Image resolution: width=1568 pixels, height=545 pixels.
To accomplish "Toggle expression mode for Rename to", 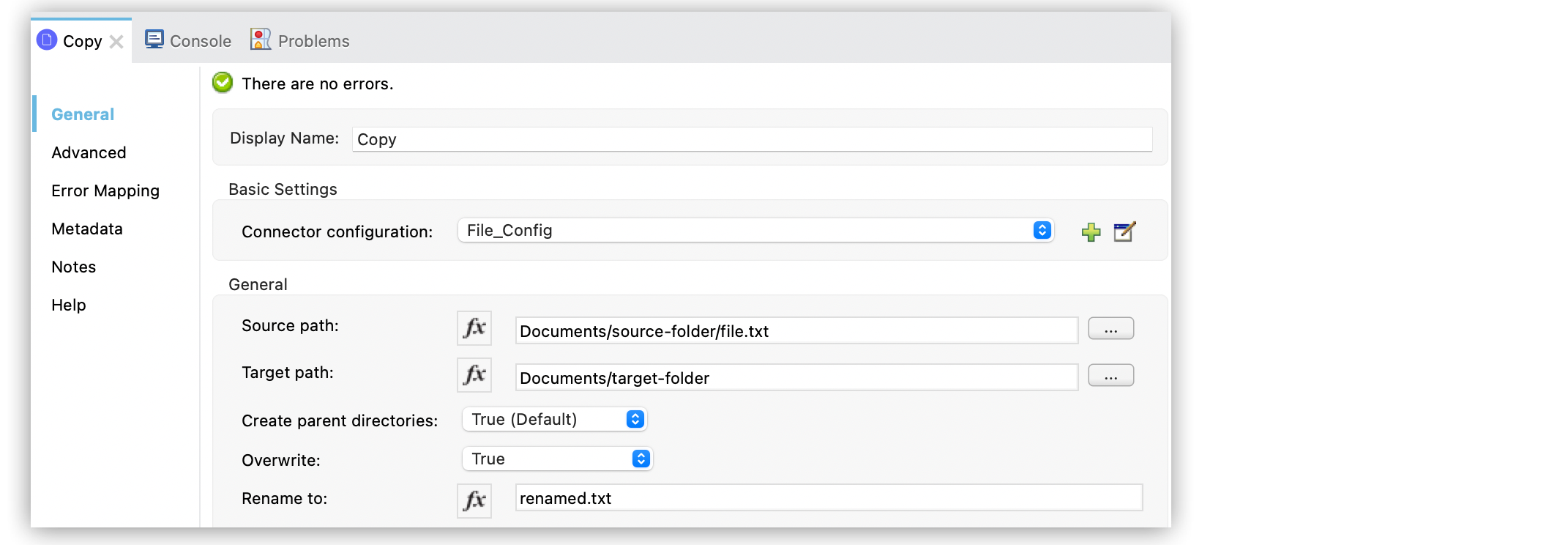I will (x=474, y=501).
